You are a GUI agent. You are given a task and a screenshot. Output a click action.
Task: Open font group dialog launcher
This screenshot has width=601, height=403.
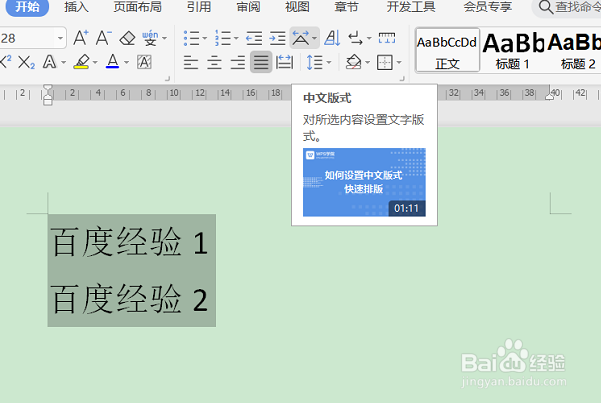click(x=167, y=79)
